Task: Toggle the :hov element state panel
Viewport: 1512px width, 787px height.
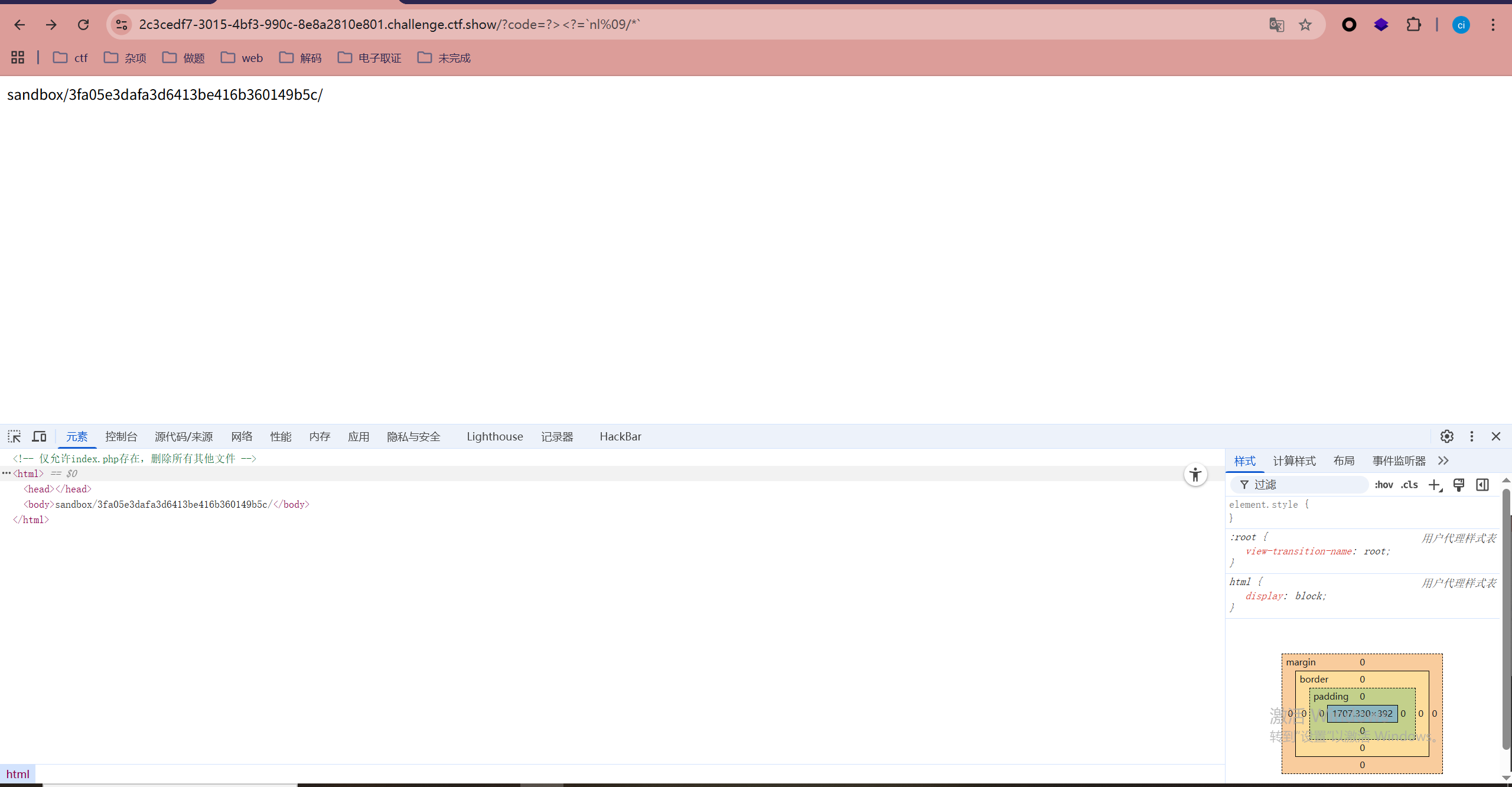Action: coord(1383,485)
